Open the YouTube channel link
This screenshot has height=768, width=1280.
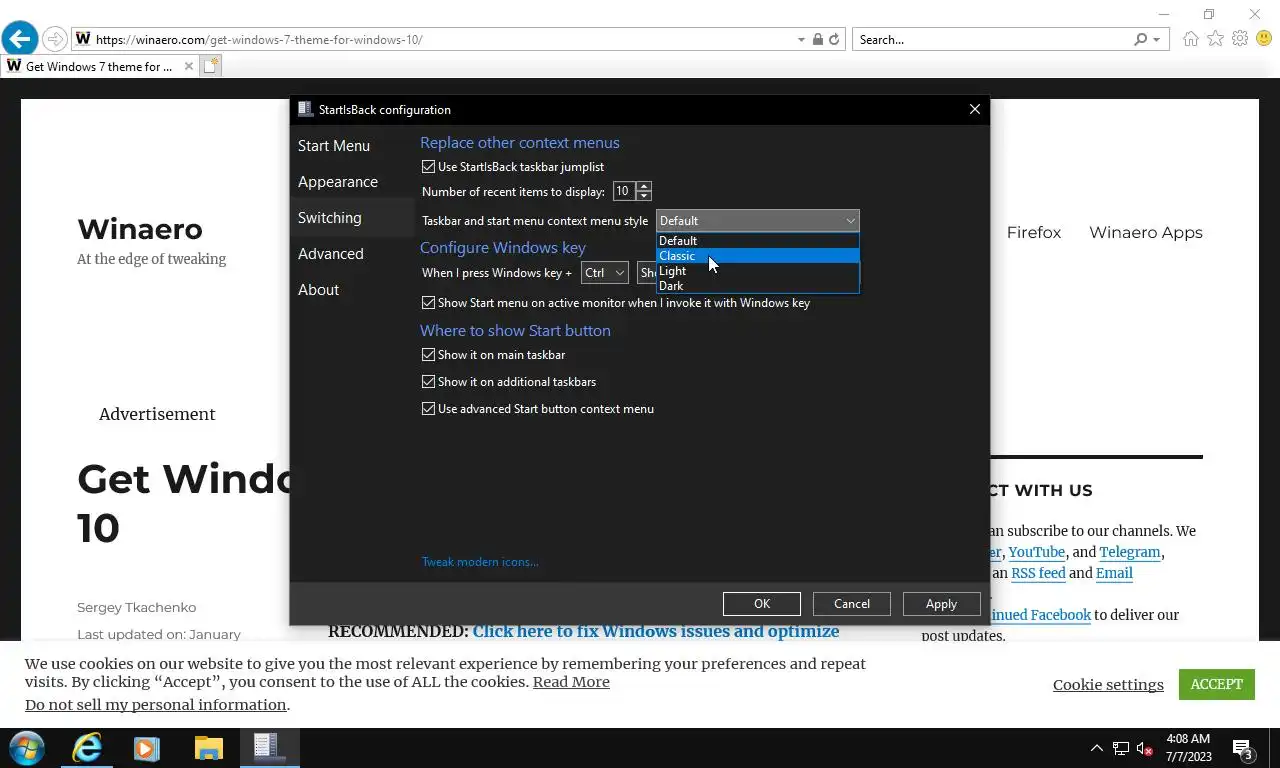[1036, 552]
